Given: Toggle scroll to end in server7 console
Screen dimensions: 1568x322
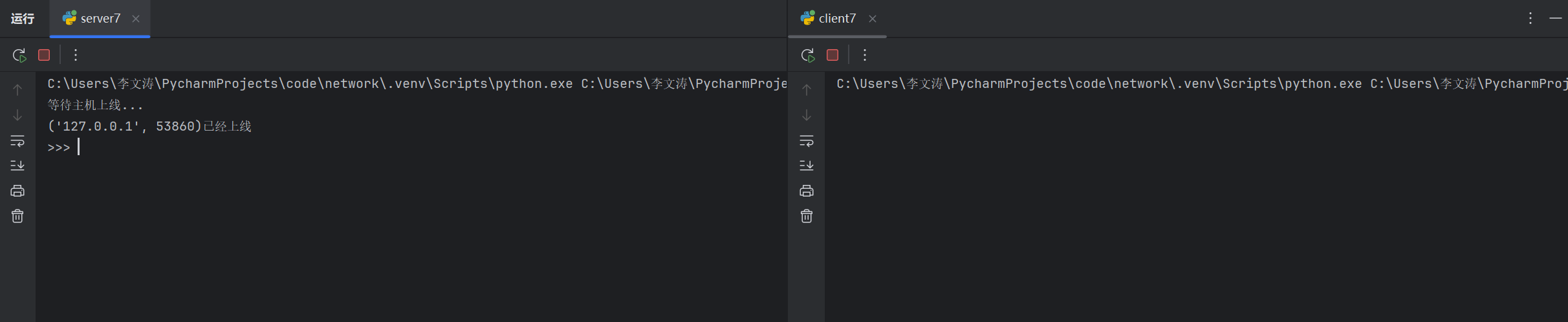Looking at the screenshot, I should coord(17,166).
